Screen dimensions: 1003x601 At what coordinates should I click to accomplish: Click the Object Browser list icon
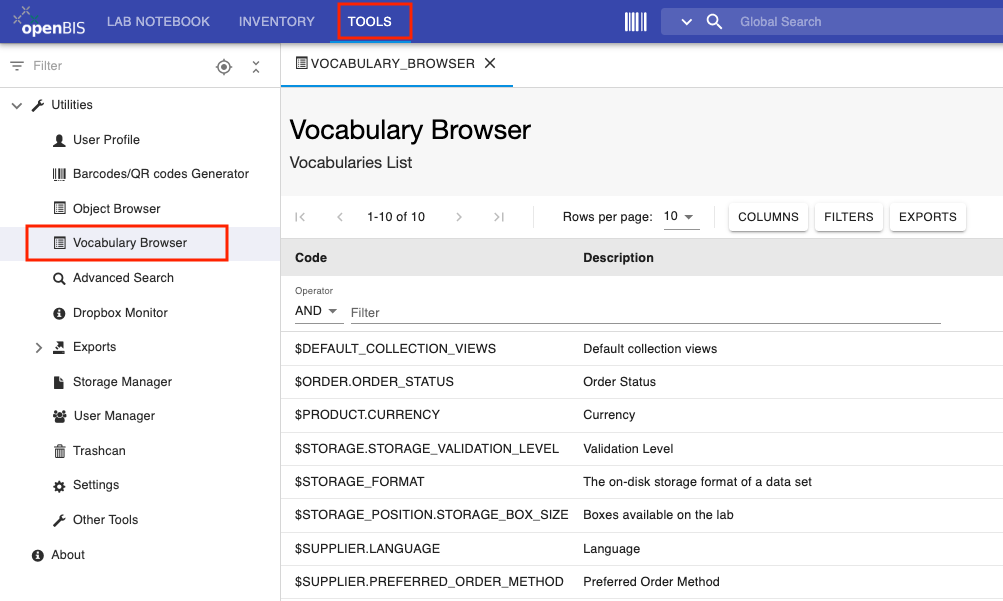(x=59, y=208)
